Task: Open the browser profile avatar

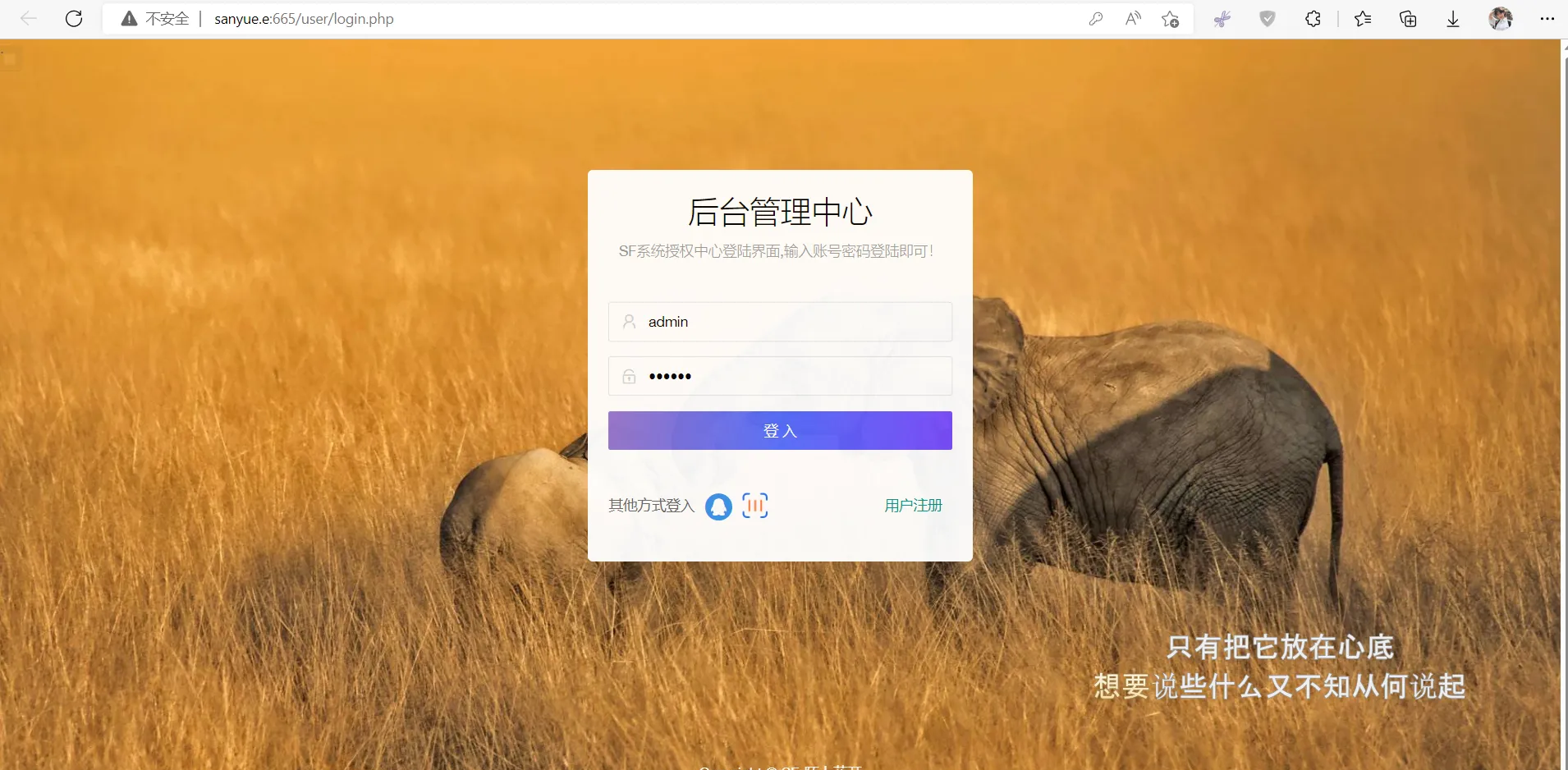Action: pyautogui.click(x=1502, y=18)
